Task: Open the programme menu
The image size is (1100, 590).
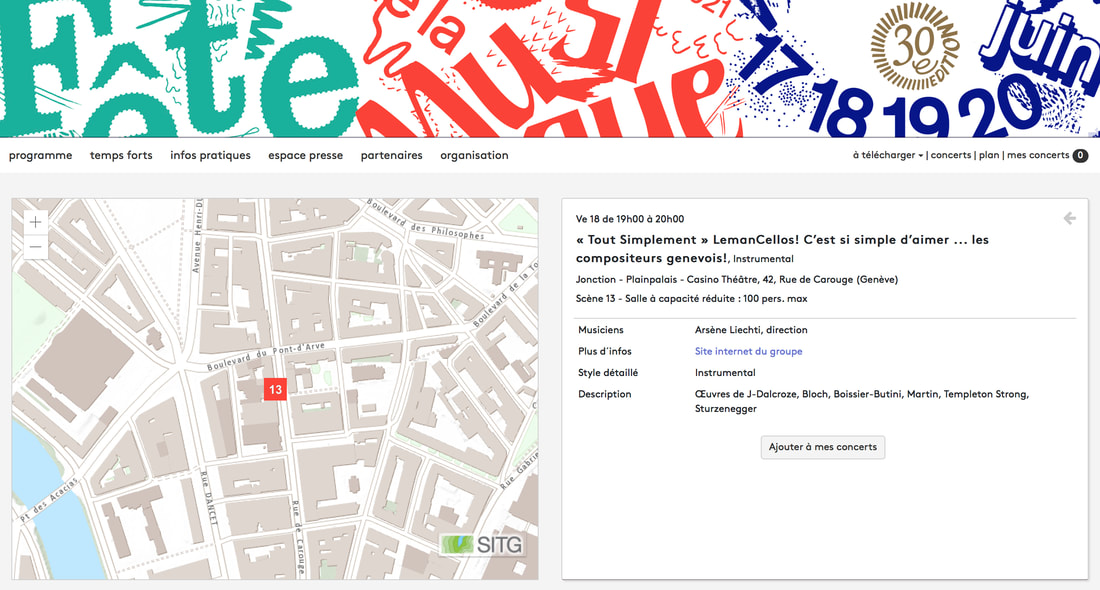Action: (41, 156)
